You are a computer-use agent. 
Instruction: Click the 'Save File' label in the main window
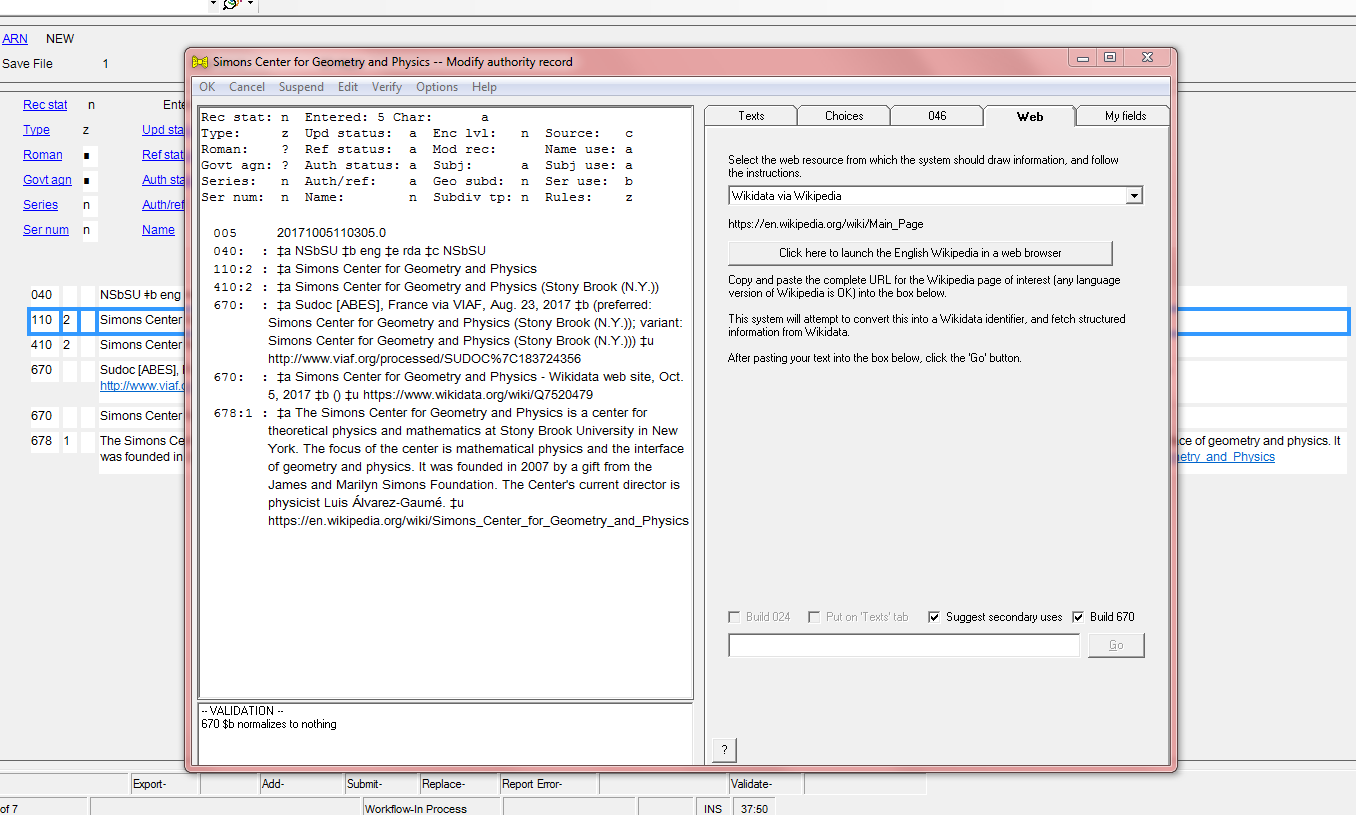point(28,64)
